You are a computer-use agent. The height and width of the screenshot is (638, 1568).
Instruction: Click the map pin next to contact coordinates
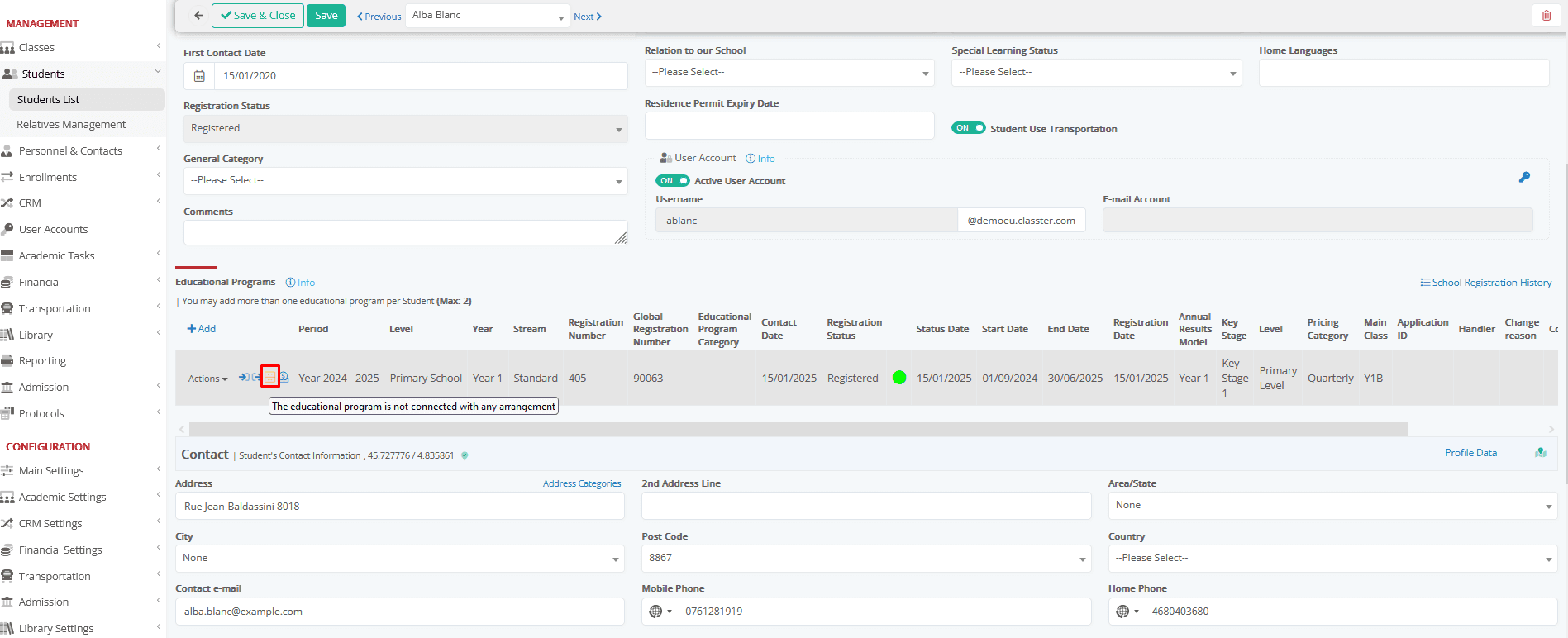click(465, 455)
